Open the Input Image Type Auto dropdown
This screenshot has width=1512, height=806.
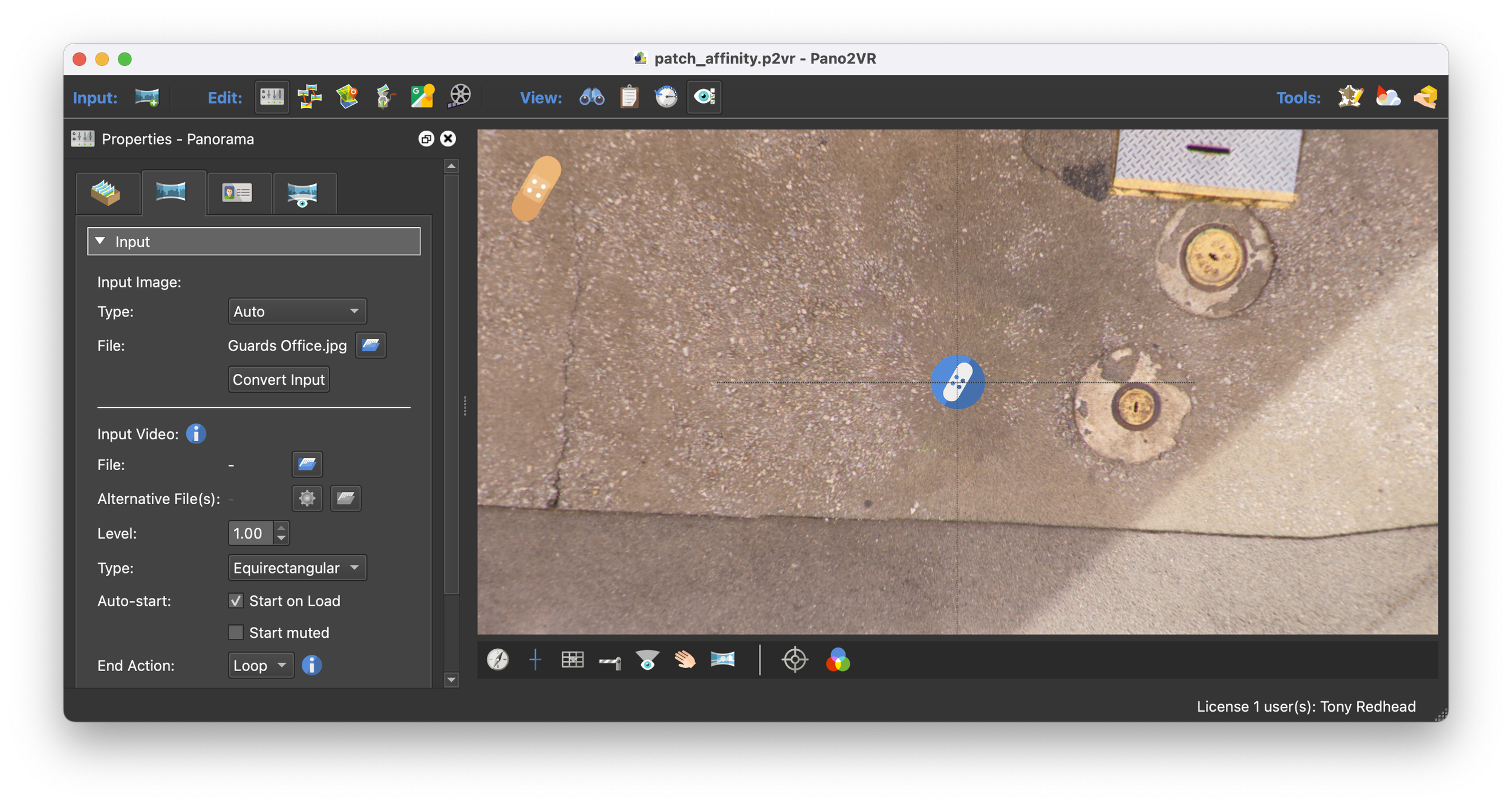tap(297, 312)
